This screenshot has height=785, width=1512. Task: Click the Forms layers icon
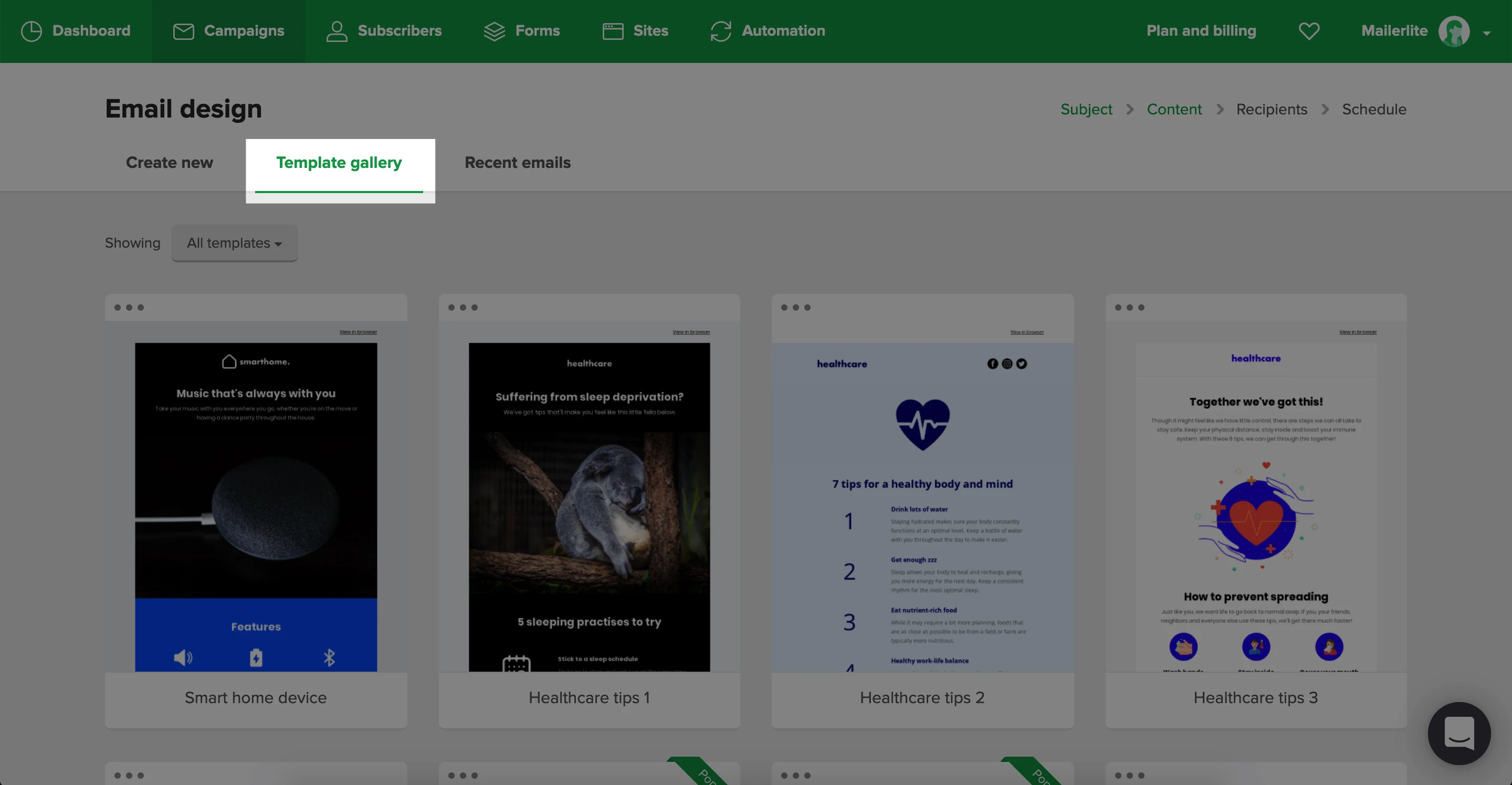494,31
